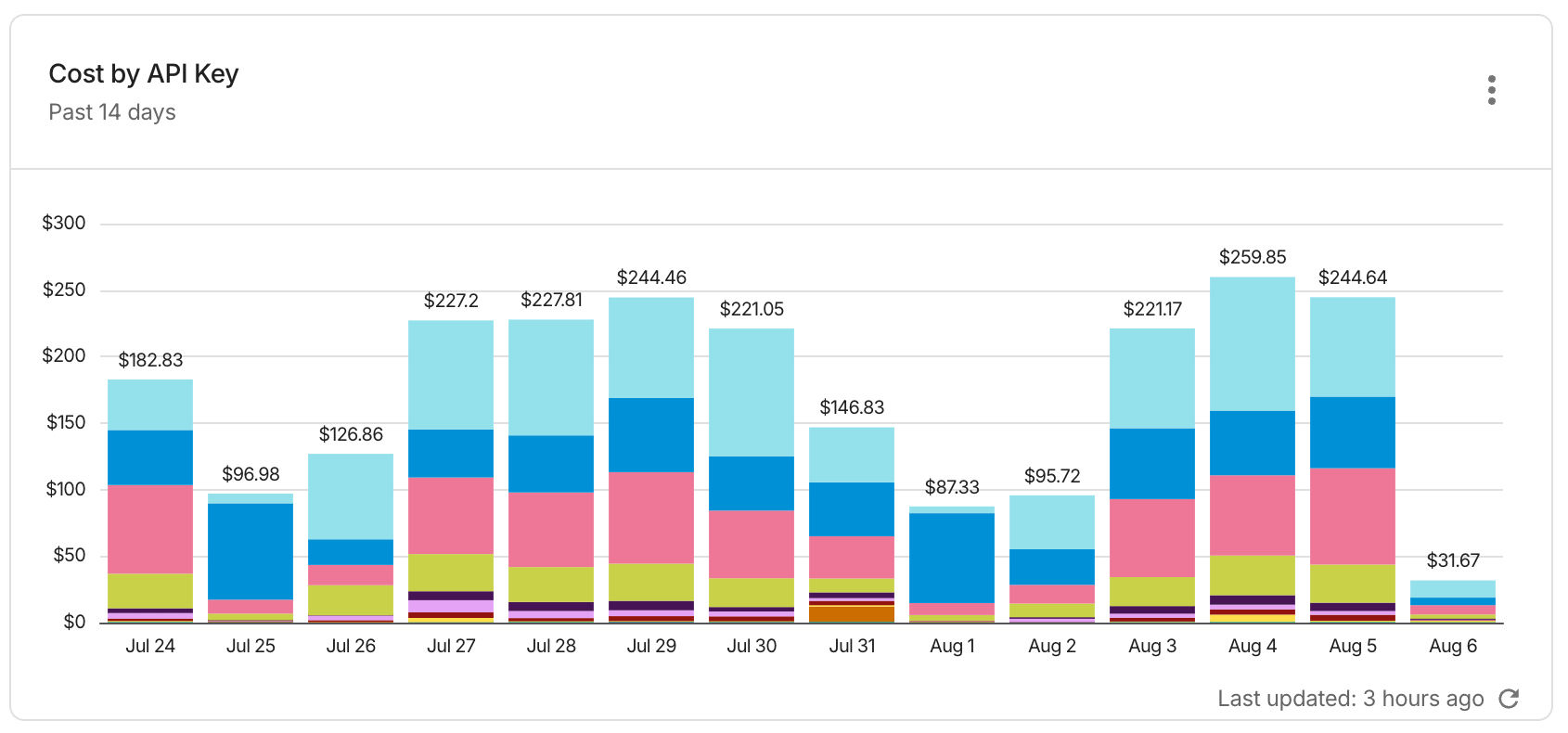The width and height of the screenshot is (1568, 733).
Task: Select the light cyan segment of Aug 6 bar
Action: pyautogui.click(x=1453, y=589)
